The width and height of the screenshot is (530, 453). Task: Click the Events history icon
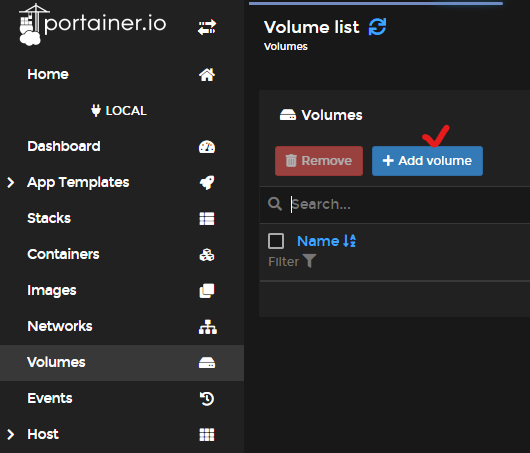point(207,399)
